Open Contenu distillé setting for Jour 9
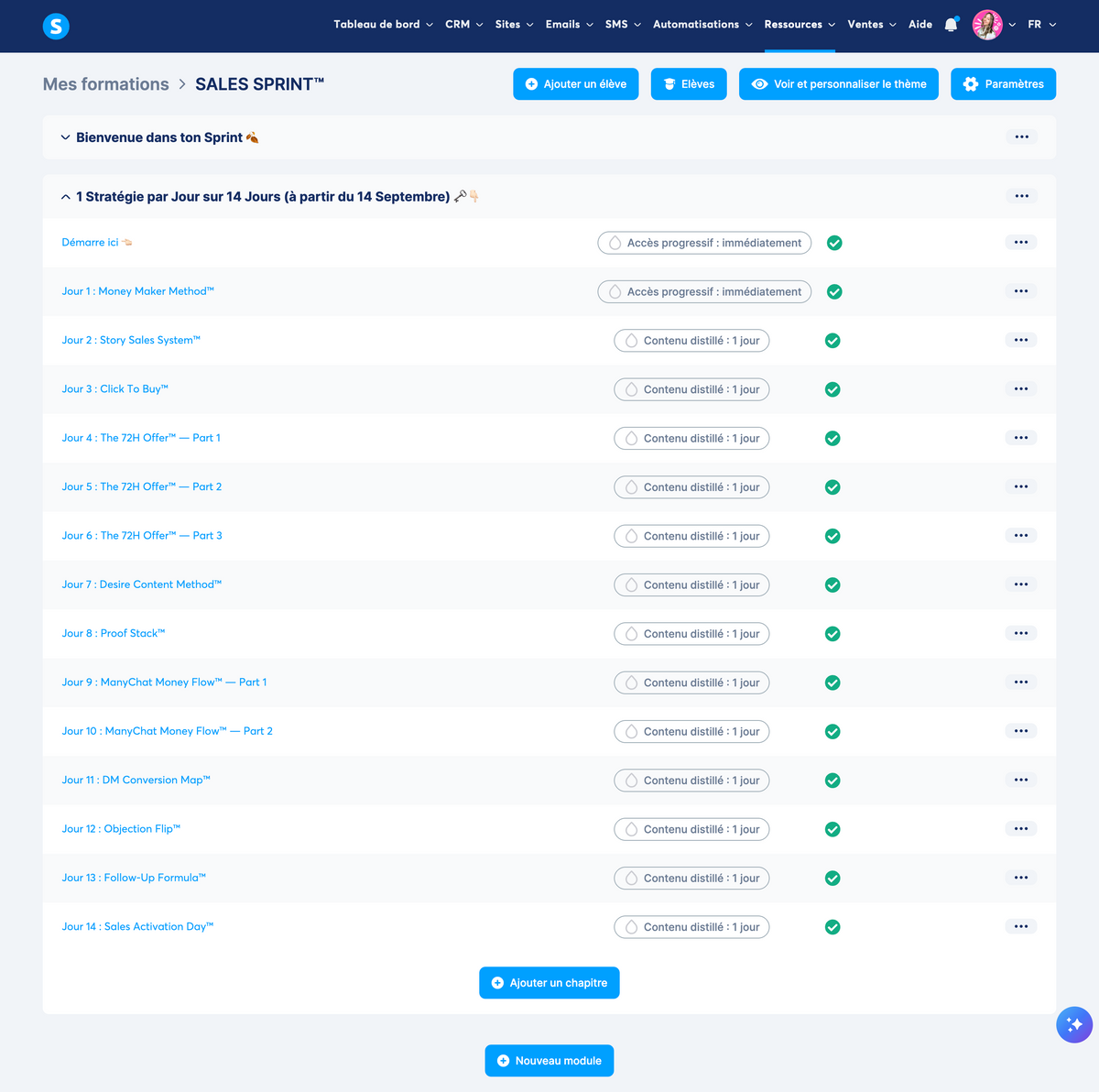The width and height of the screenshot is (1099, 1092). (x=691, y=682)
